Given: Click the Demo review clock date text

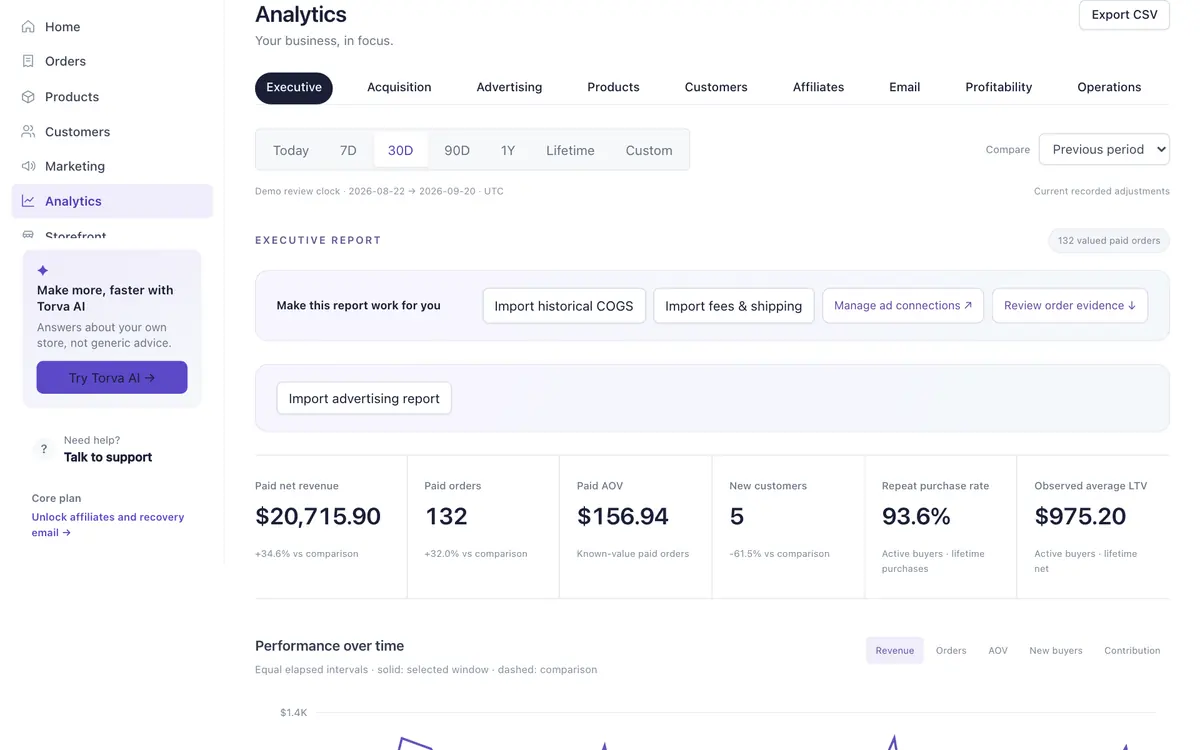Looking at the screenshot, I should 379,191.
